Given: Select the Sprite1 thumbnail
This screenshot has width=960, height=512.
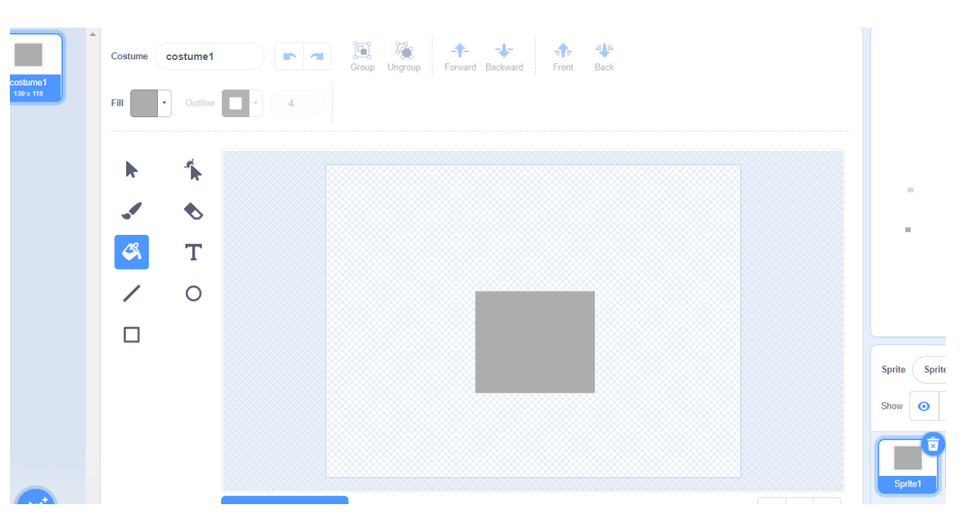Looking at the screenshot, I should (907, 465).
